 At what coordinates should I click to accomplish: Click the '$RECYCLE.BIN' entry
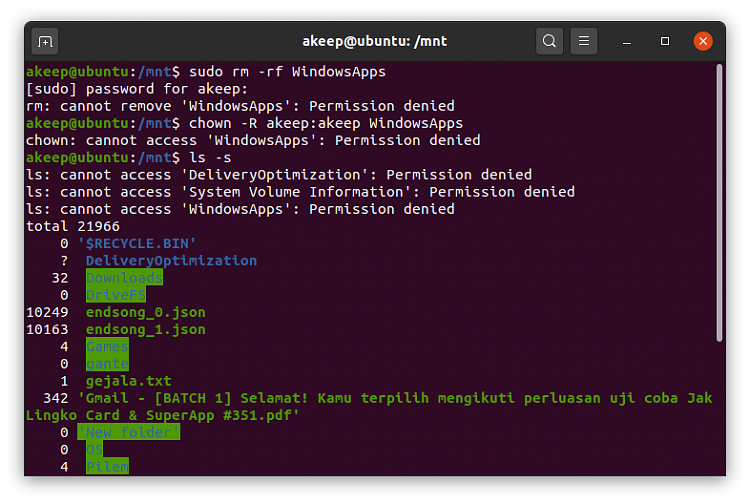[137, 243]
